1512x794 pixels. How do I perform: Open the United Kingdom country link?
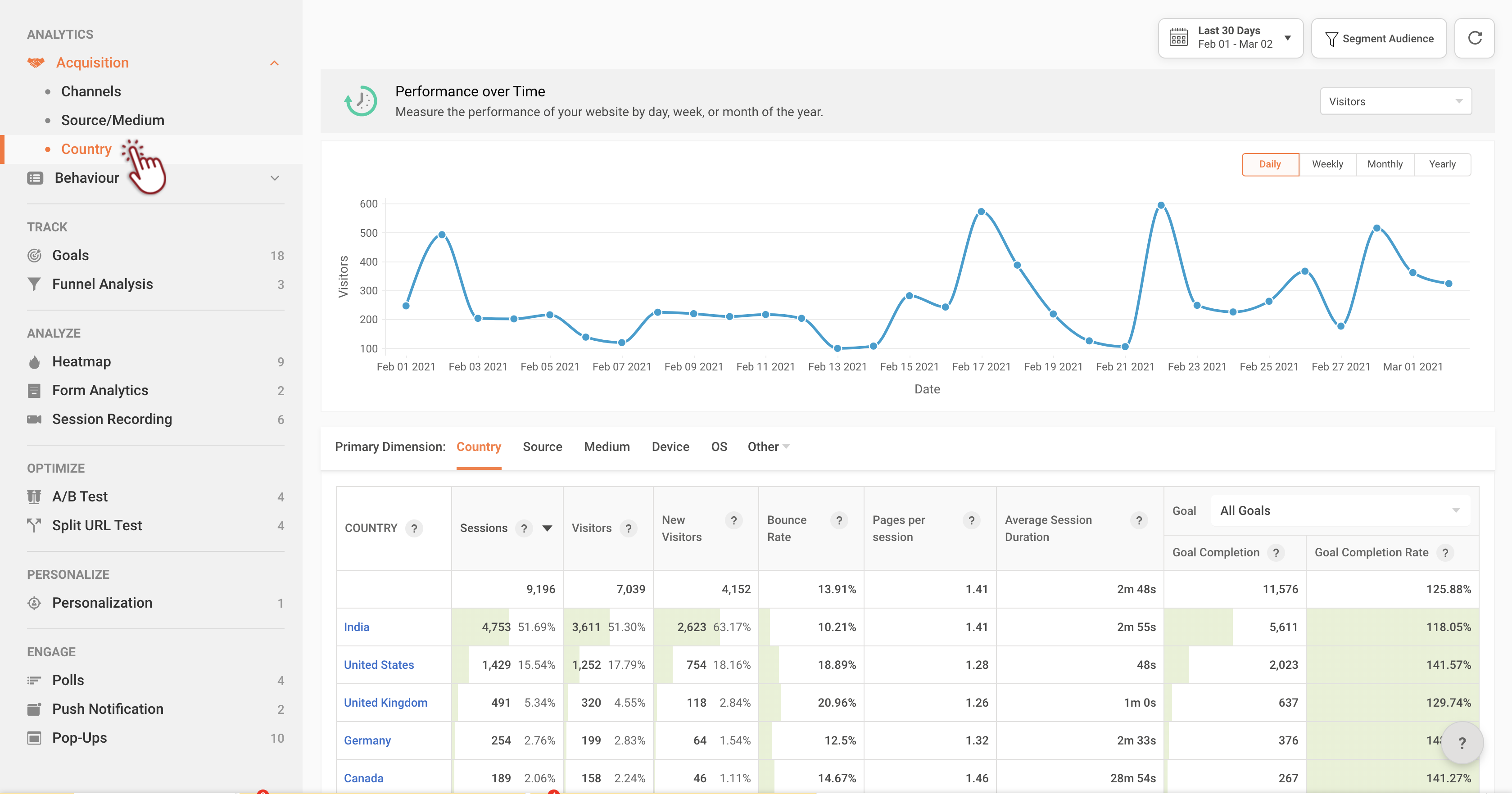(385, 703)
